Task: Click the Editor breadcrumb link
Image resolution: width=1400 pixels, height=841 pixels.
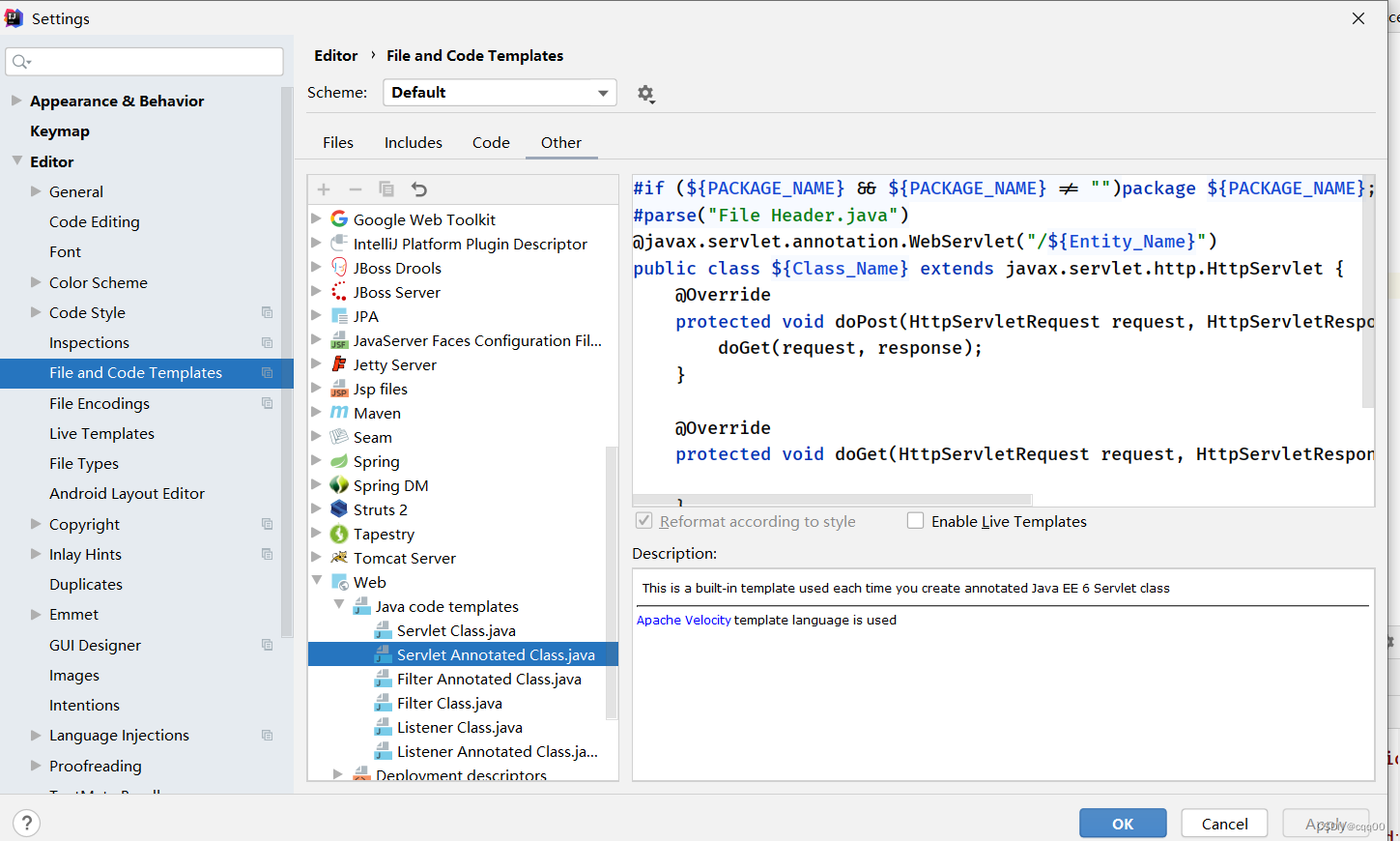Action: [336, 55]
